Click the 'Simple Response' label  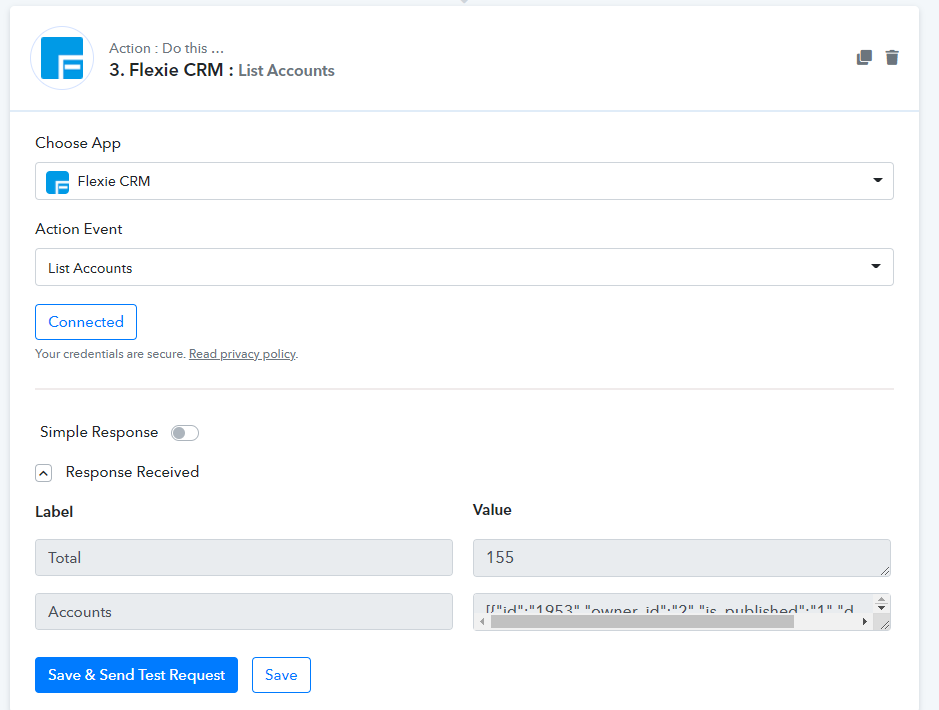99,432
